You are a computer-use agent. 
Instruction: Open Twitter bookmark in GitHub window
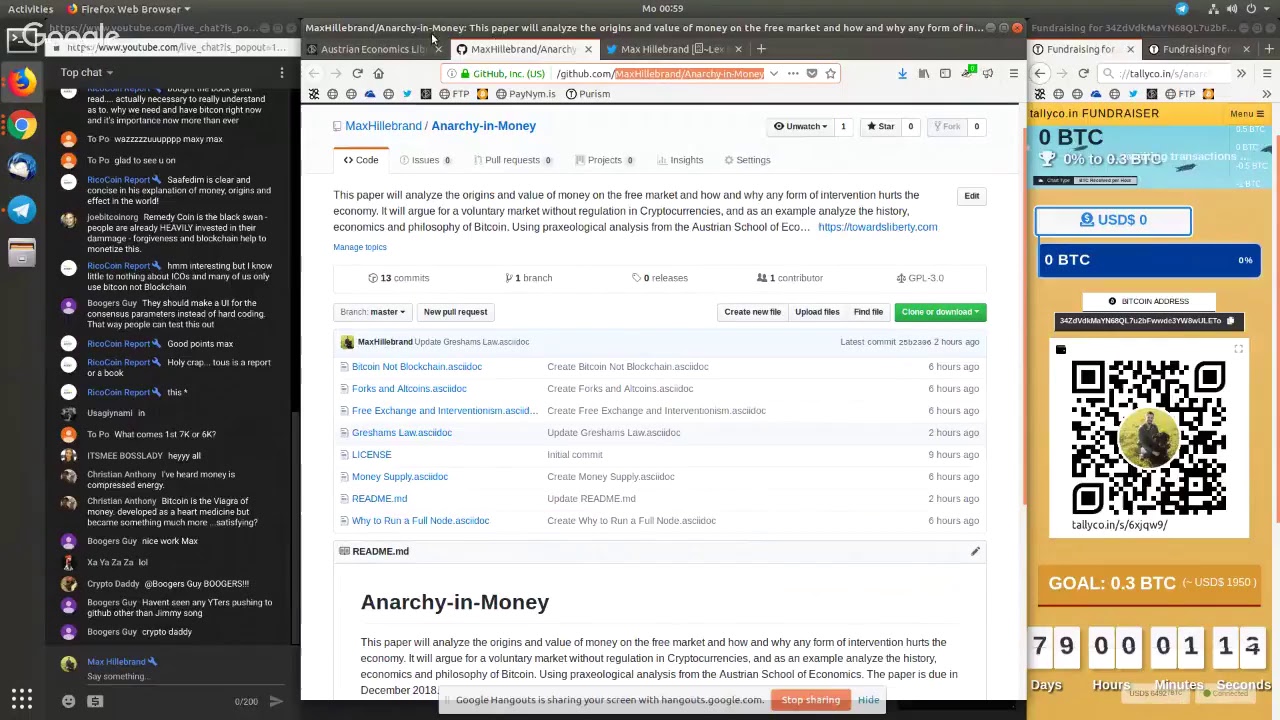click(407, 94)
